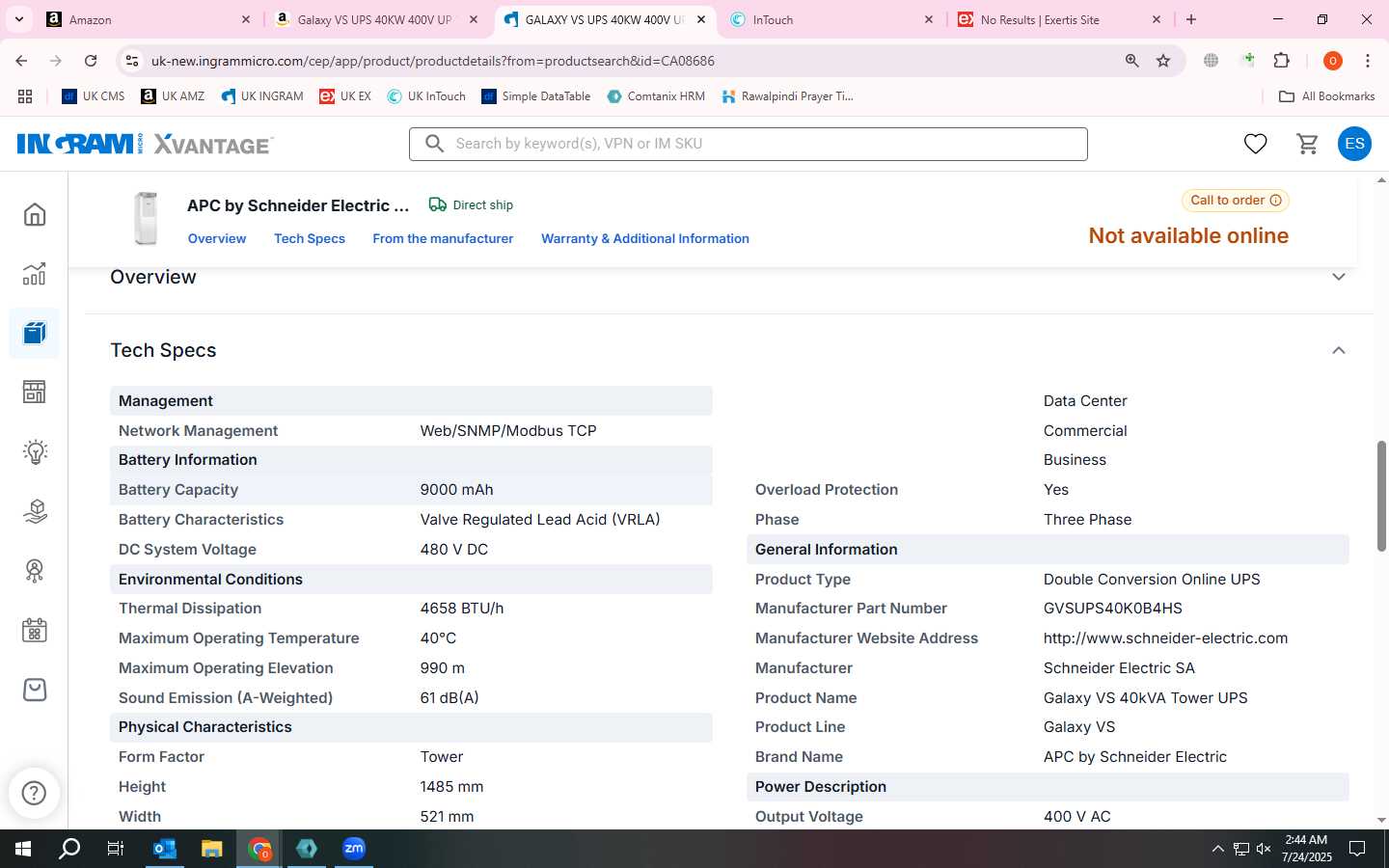
Task: Switch to the InTouch browser tab
Action: (x=831, y=19)
